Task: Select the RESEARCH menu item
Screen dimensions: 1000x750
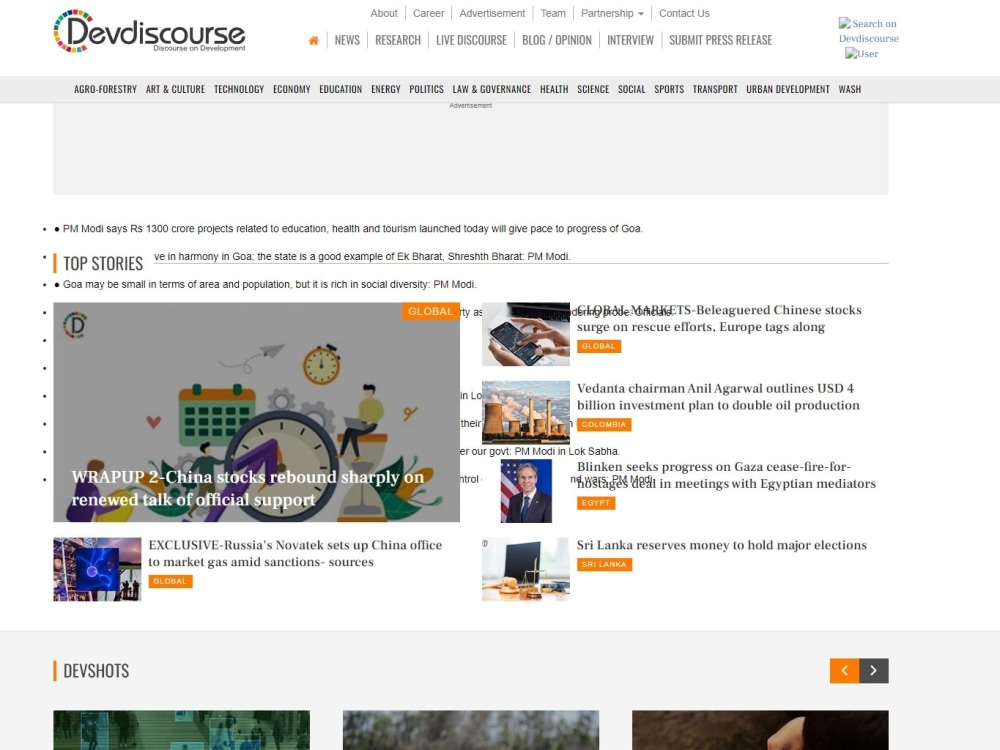Action: click(398, 40)
